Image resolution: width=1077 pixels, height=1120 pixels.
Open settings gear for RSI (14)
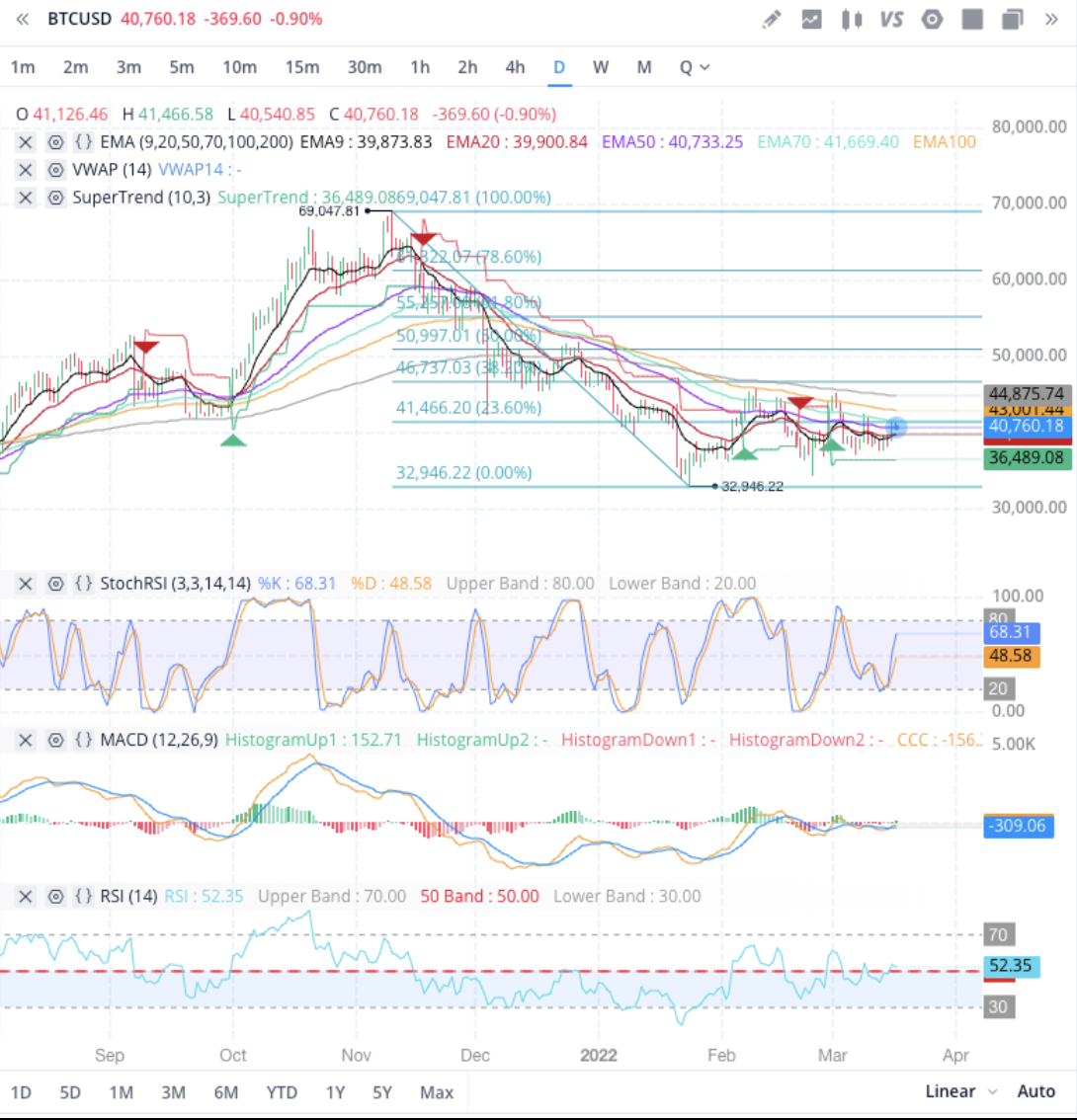point(56,896)
